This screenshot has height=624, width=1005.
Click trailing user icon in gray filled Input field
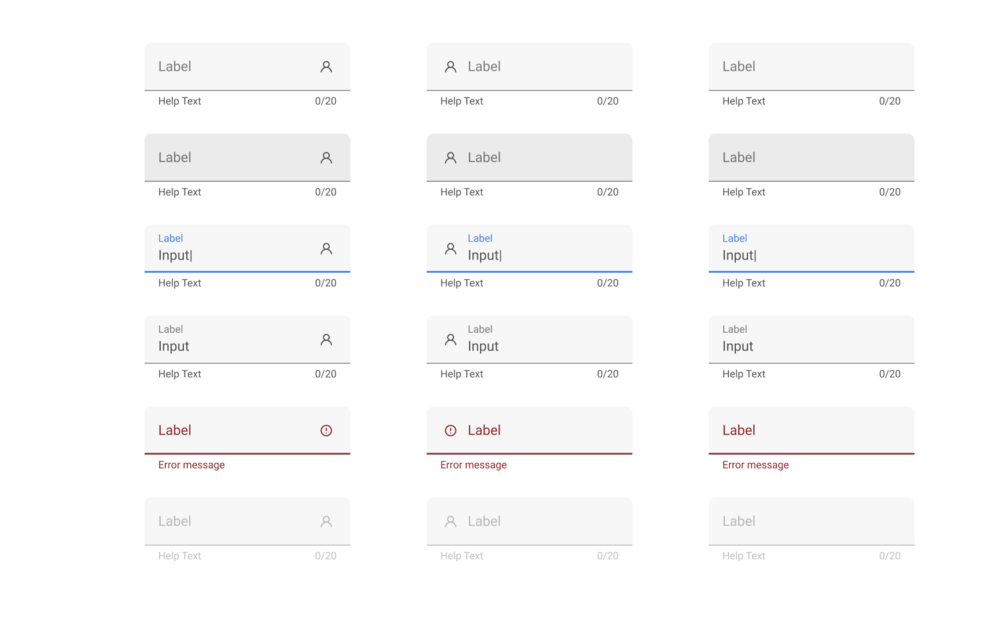click(326, 340)
